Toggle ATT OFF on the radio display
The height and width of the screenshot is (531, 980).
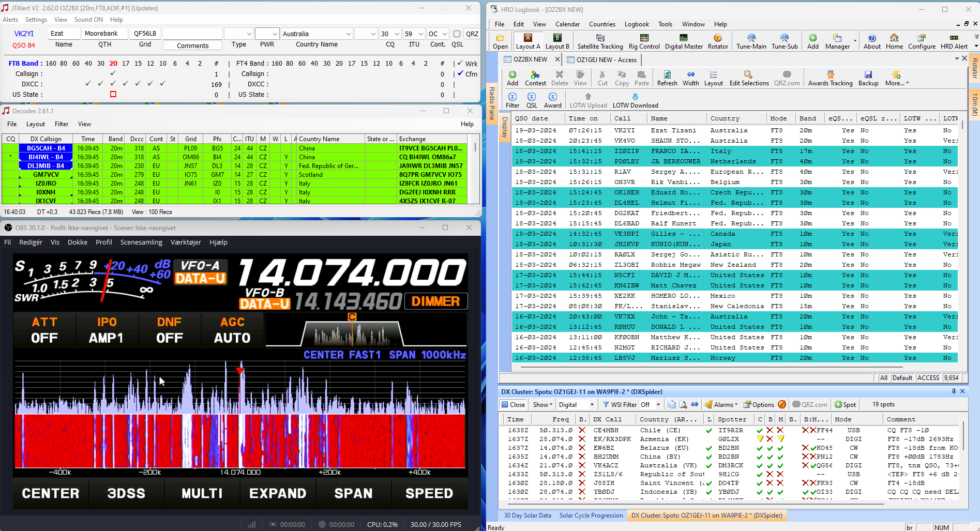pyautogui.click(x=44, y=330)
